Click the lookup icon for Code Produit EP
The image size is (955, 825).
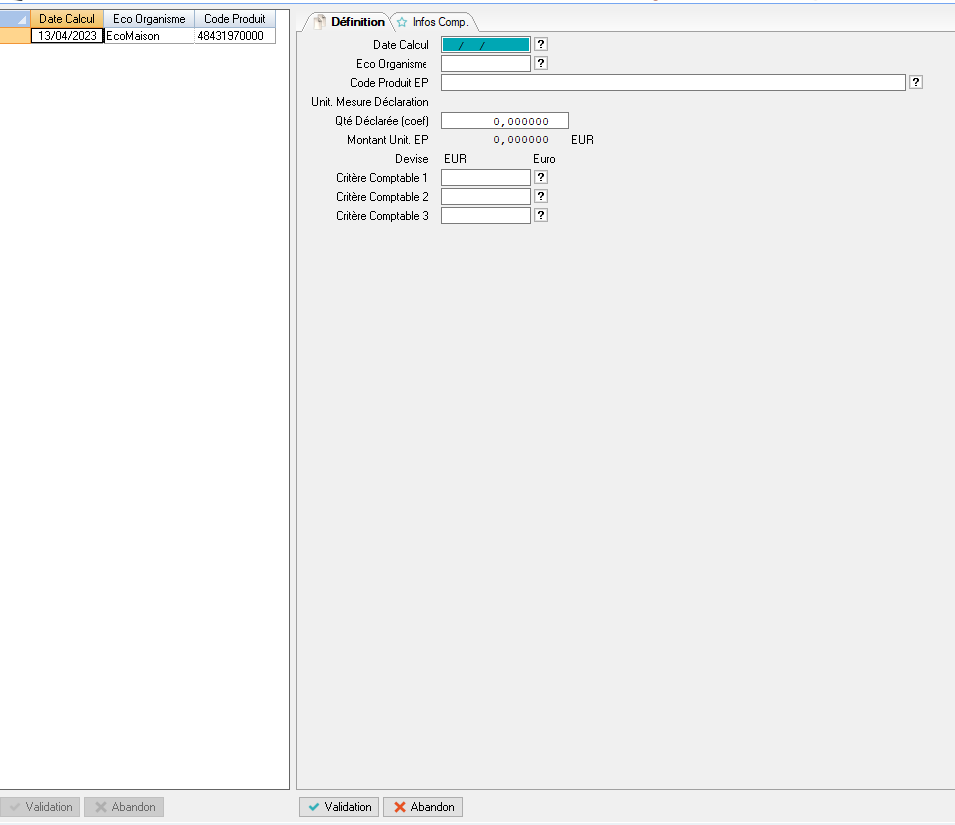point(915,82)
